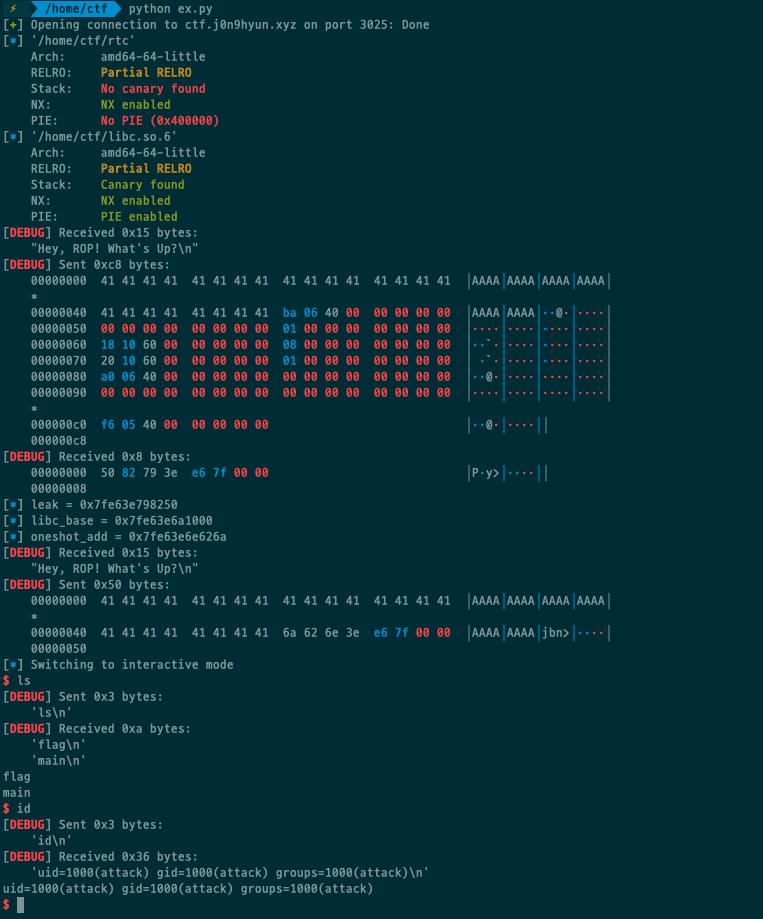Click 'Received 0x15 bytes' first debug line

point(100,233)
